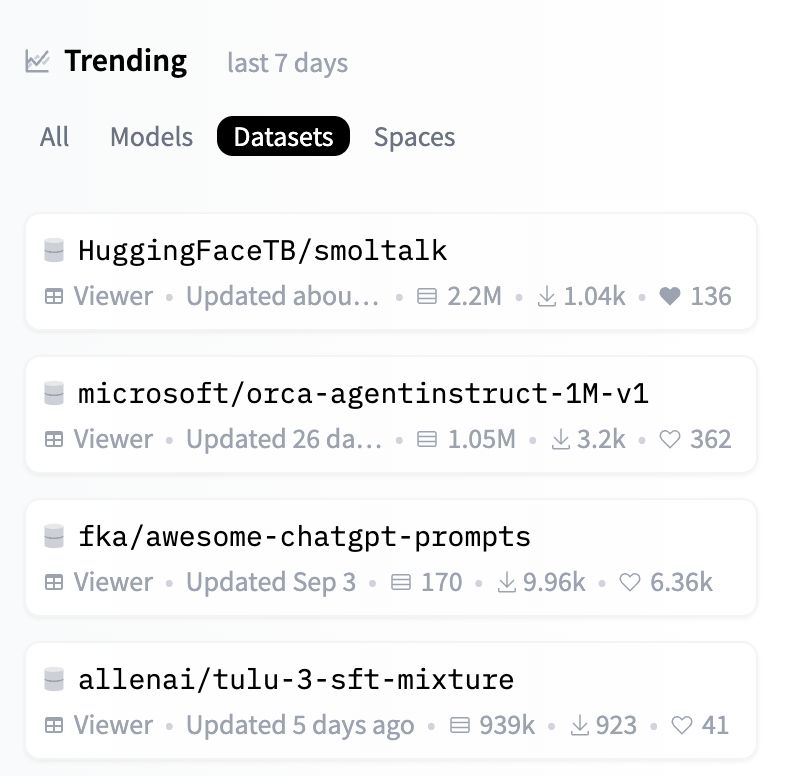798x776 pixels.
Task: Click the Trending chart icon
Action: (x=37, y=62)
